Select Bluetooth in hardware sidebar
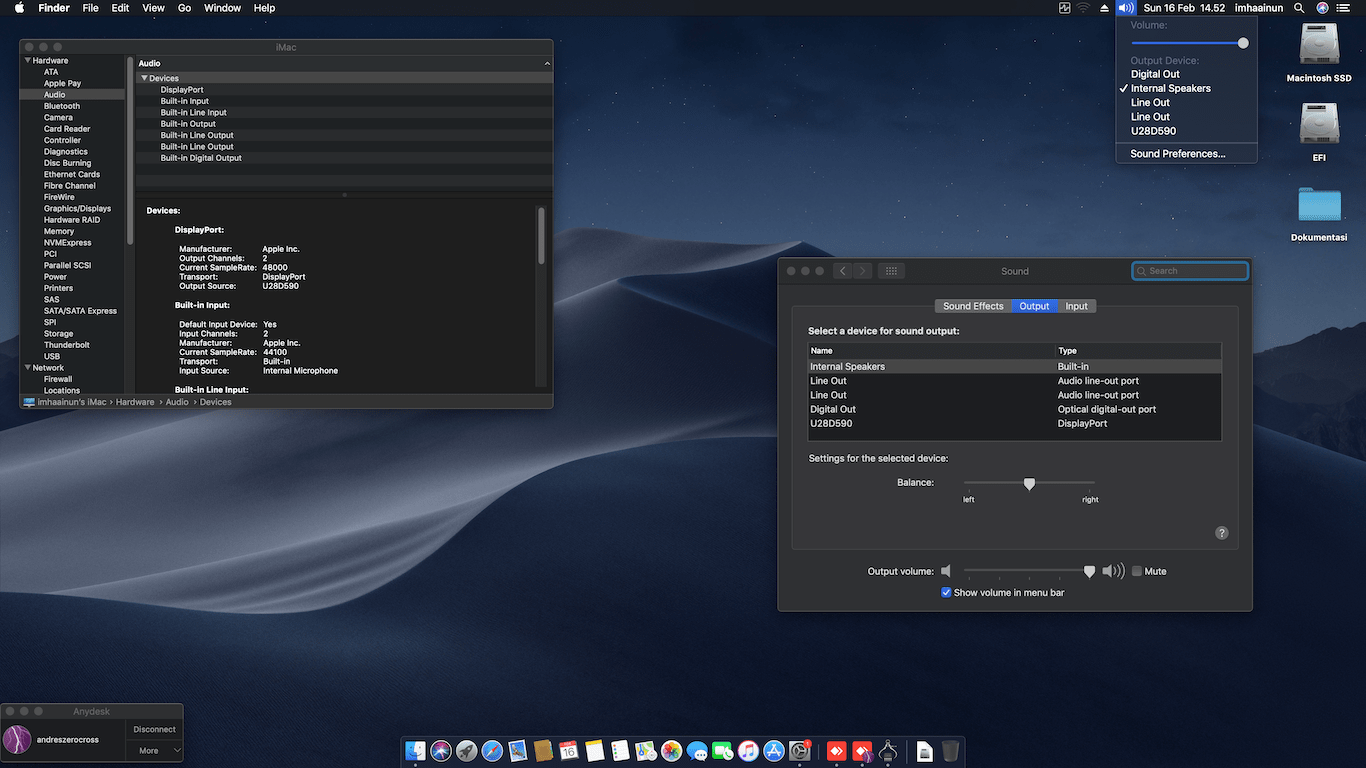The height and width of the screenshot is (768, 1366). (62, 106)
